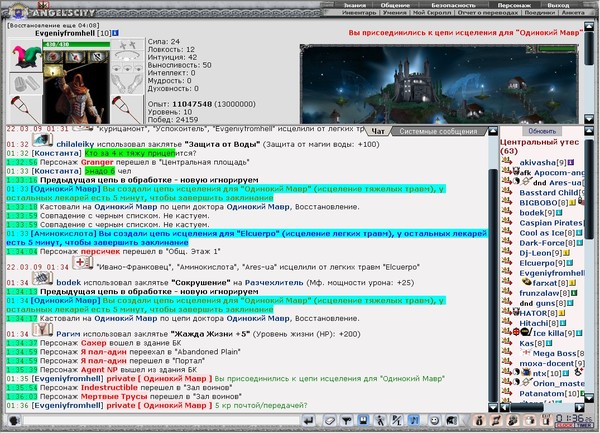The width and height of the screenshot is (600, 433).
Task: Open the Безопасность top menu
Action: pos(453,5)
